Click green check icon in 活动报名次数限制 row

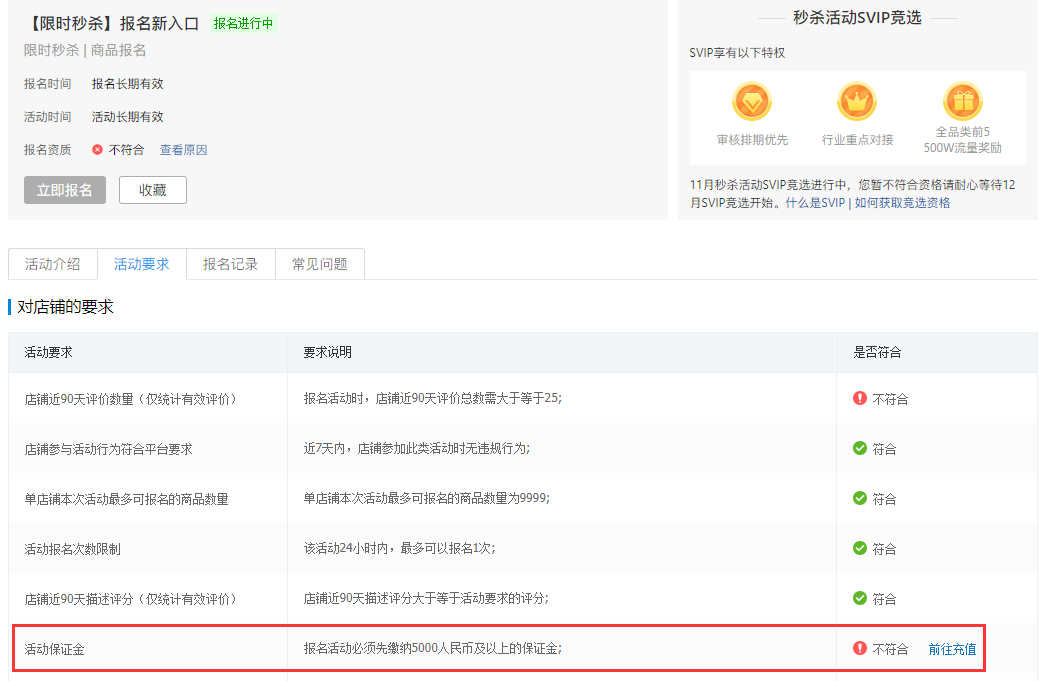(859, 548)
